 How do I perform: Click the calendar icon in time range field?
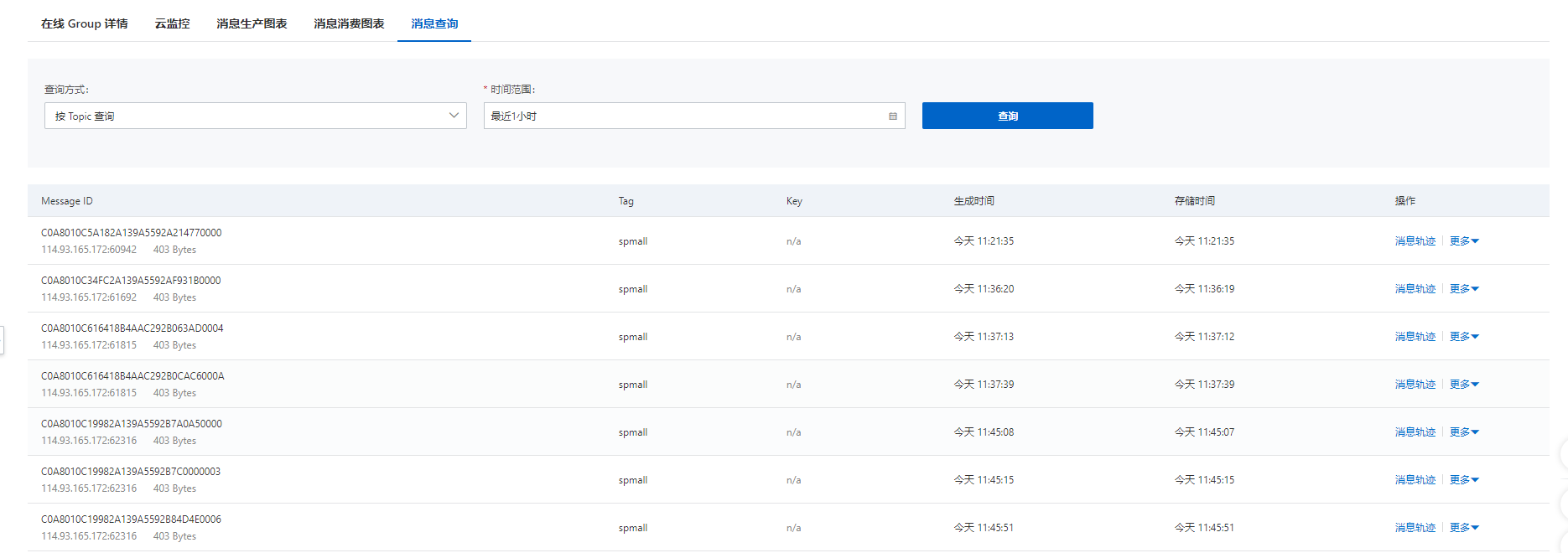click(x=893, y=116)
